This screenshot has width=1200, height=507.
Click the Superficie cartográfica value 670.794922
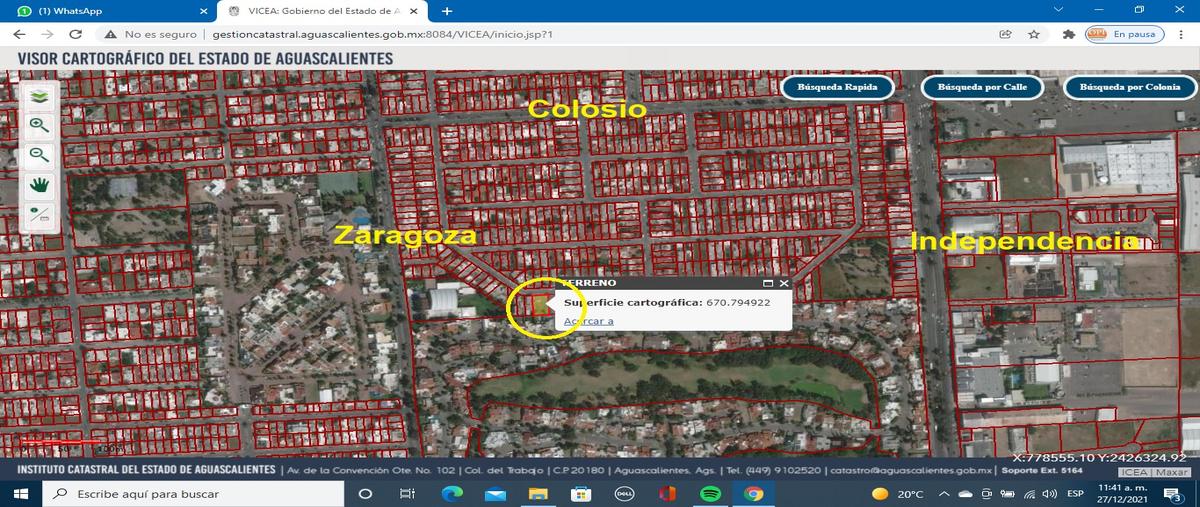[x=738, y=302]
